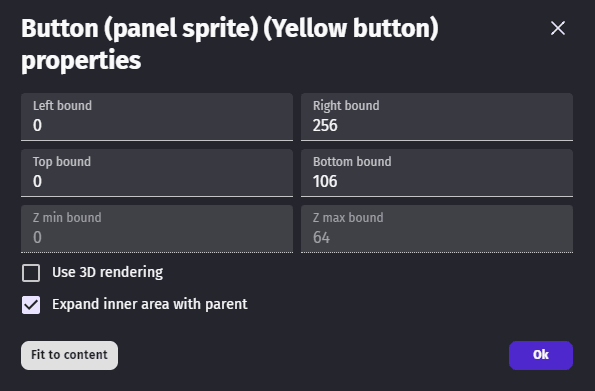Click the "Use 3D rendering" label text
This screenshot has width=595, height=391.
pyautogui.click(x=107, y=272)
